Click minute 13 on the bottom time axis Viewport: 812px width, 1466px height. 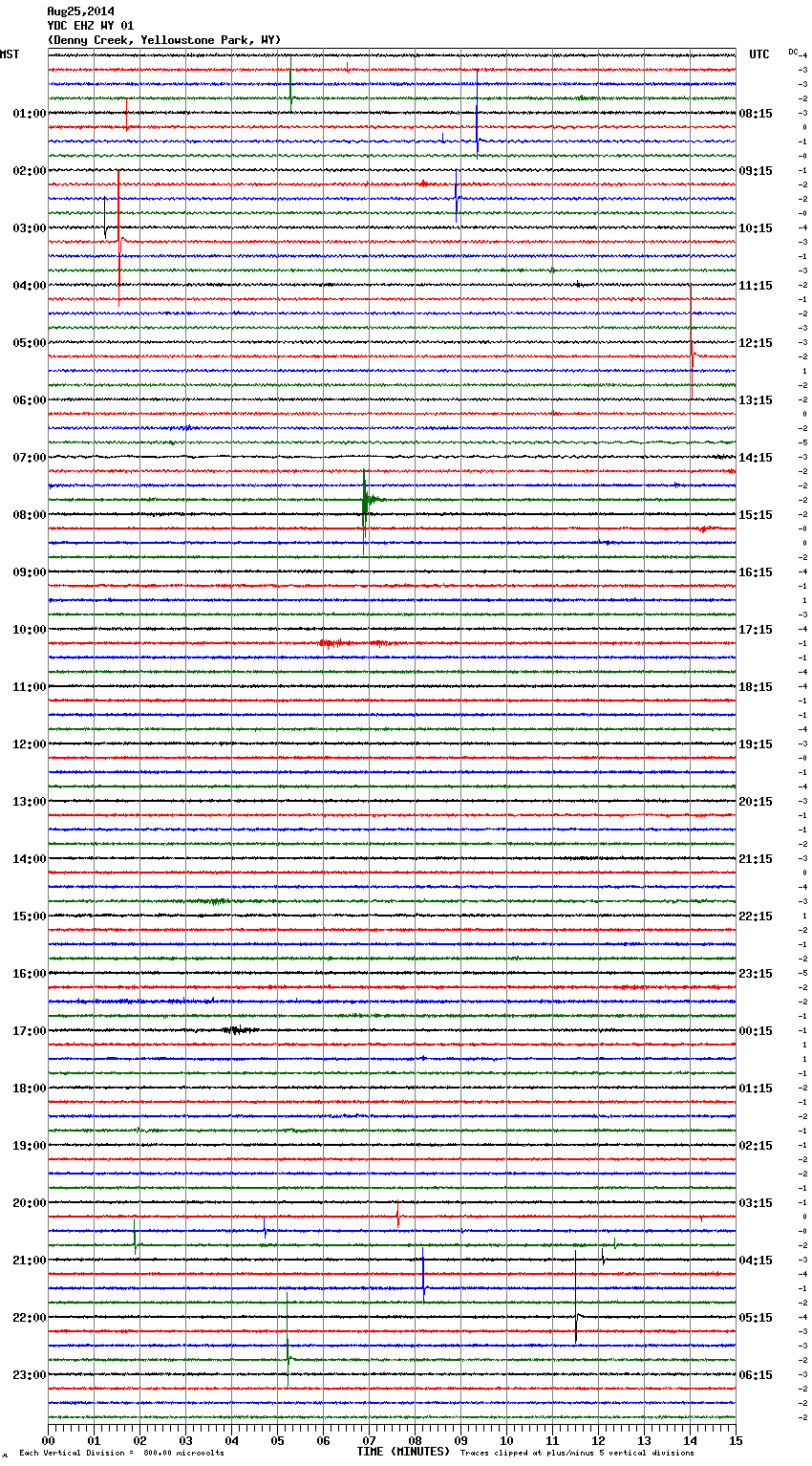pos(645,1440)
